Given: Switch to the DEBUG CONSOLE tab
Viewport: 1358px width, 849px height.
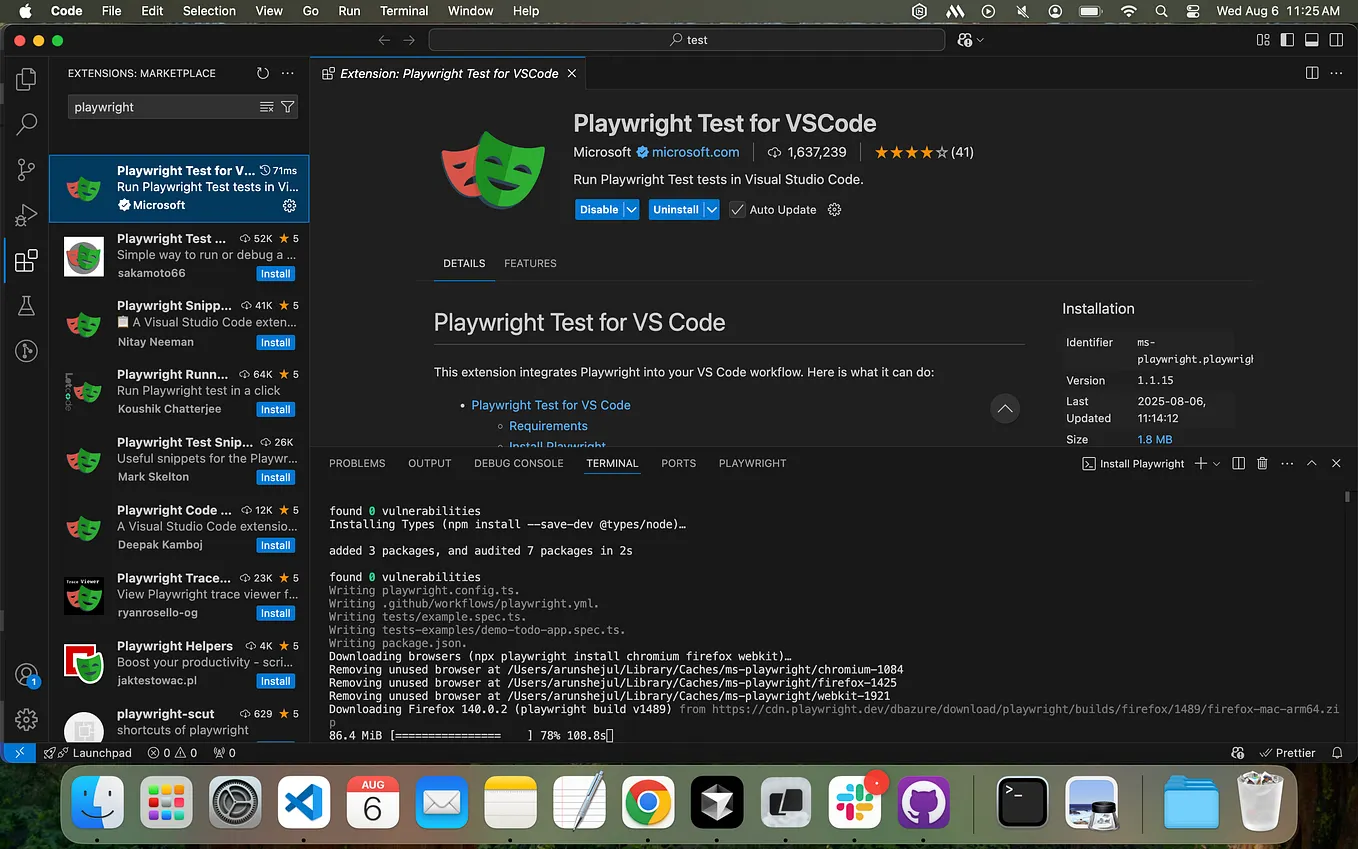Looking at the screenshot, I should coord(518,464).
